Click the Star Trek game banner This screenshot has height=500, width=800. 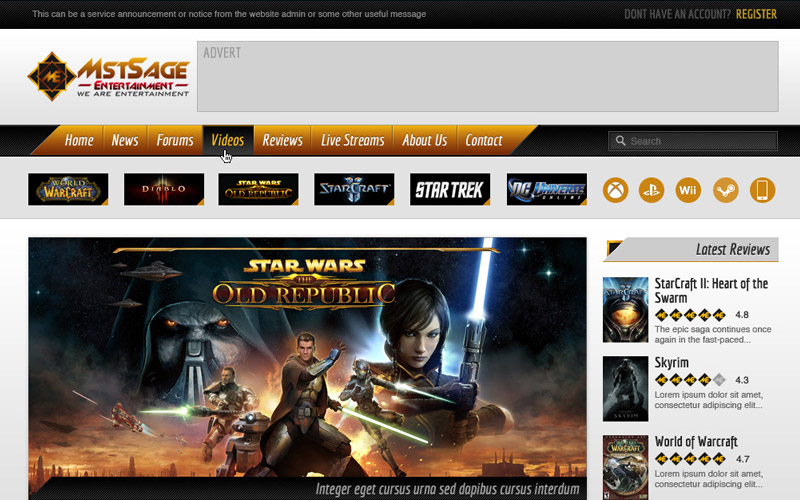tap(450, 189)
